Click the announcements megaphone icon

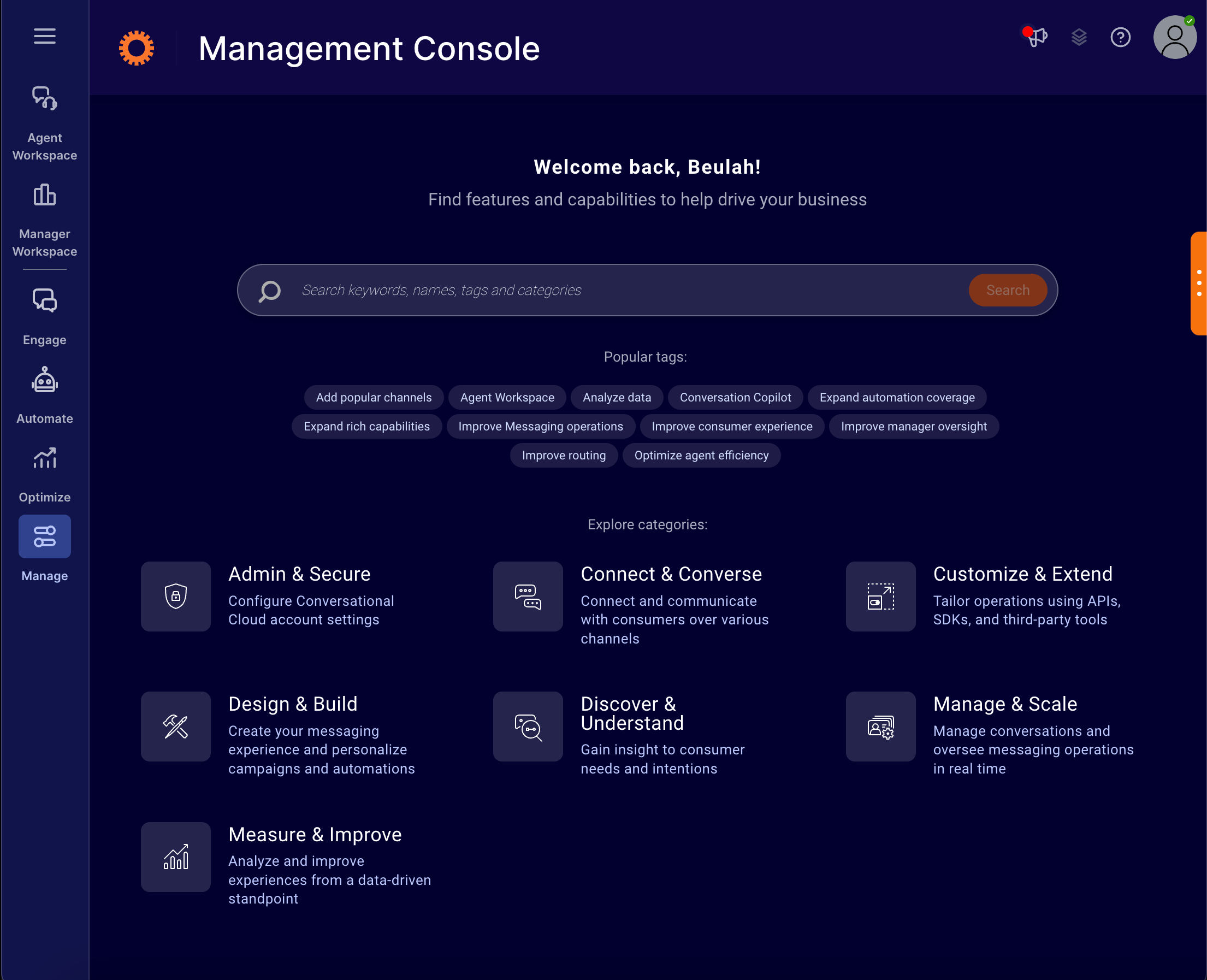pyautogui.click(x=1035, y=38)
